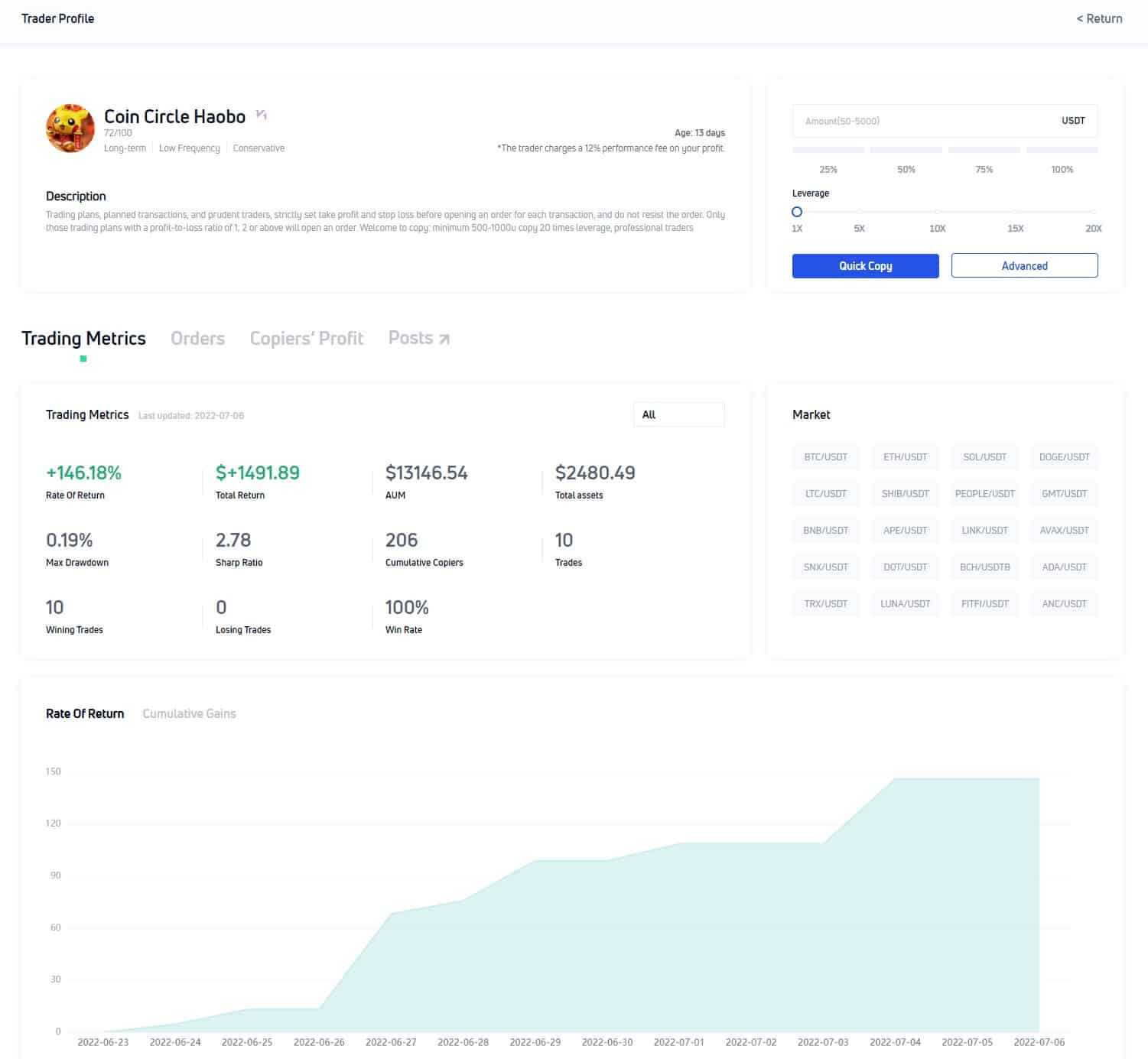The height and width of the screenshot is (1059, 1148).
Task: Click the 1X leverage slider handle
Action: point(797,212)
